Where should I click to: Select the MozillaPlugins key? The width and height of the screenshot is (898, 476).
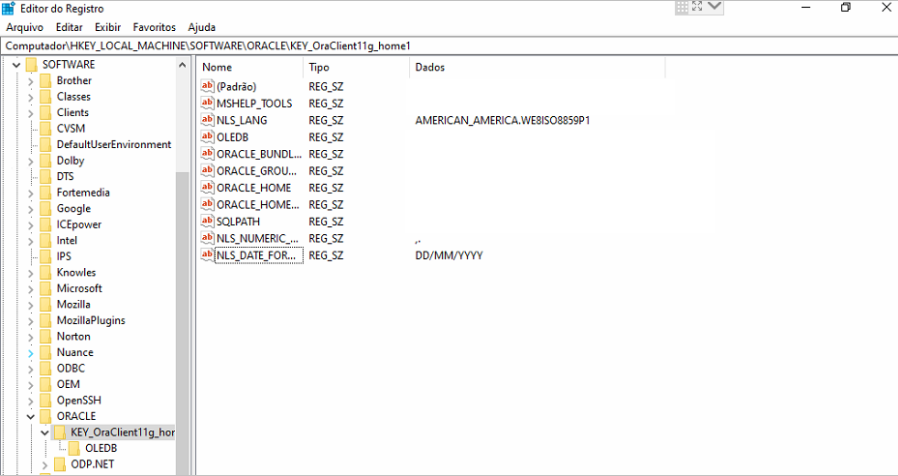pyautogui.click(x=90, y=320)
